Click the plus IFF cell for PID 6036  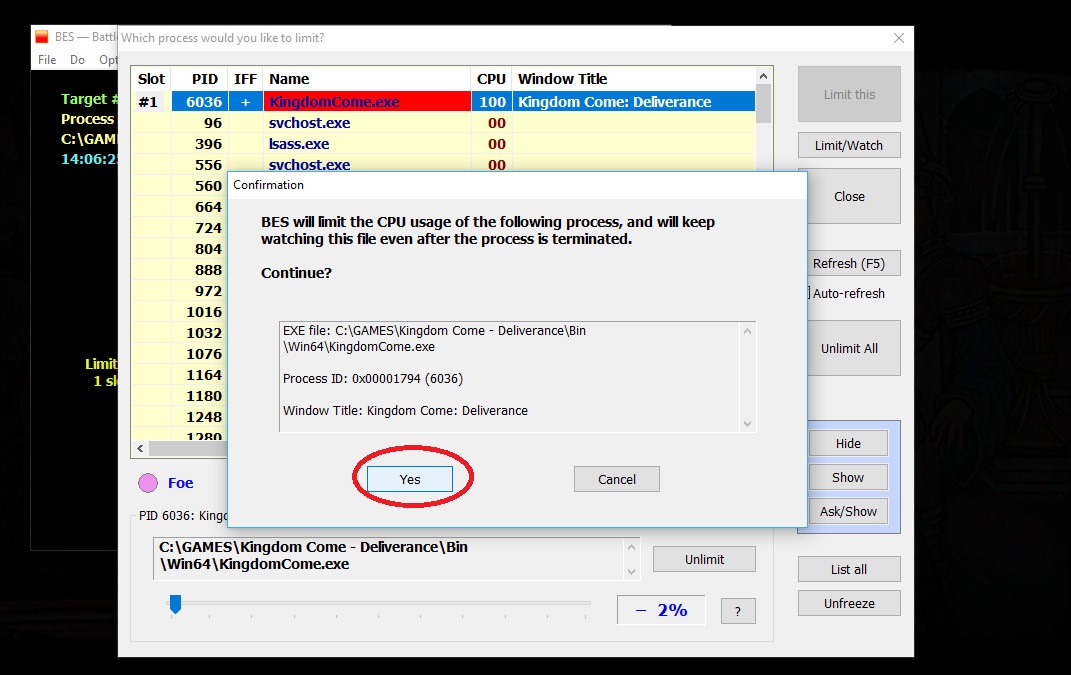coord(246,102)
